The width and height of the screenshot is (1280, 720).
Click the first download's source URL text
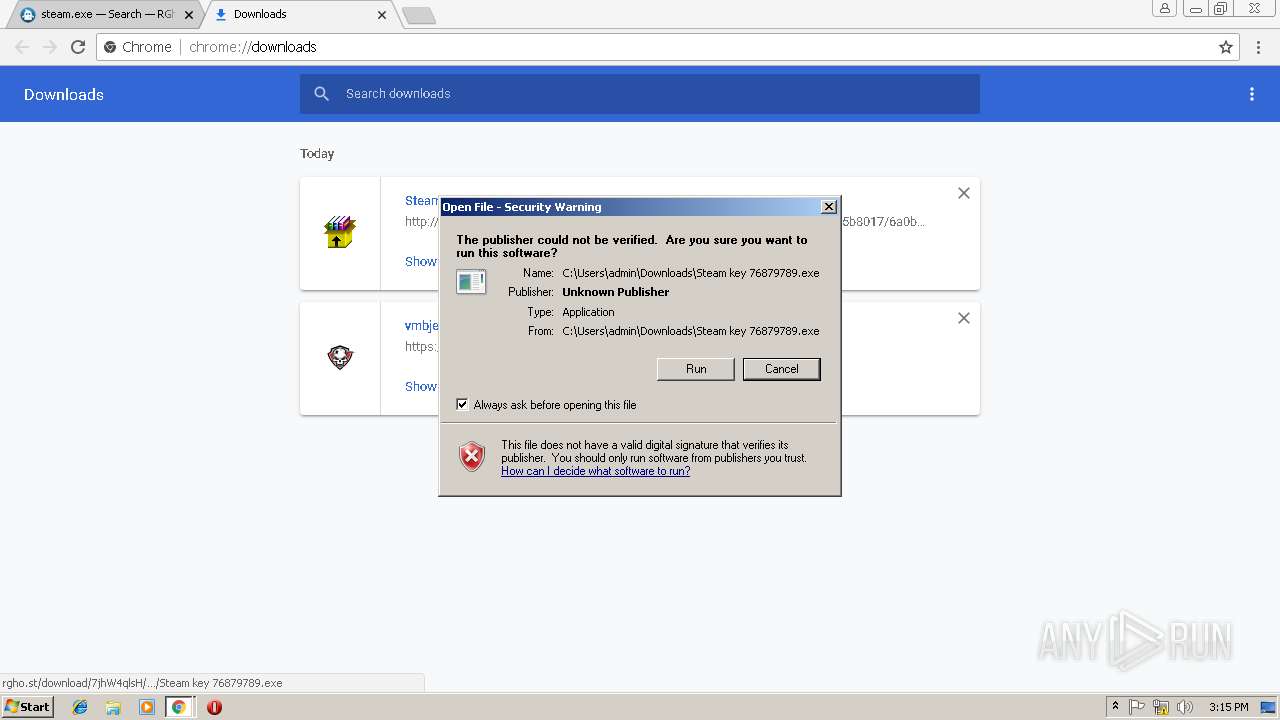(421, 222)
